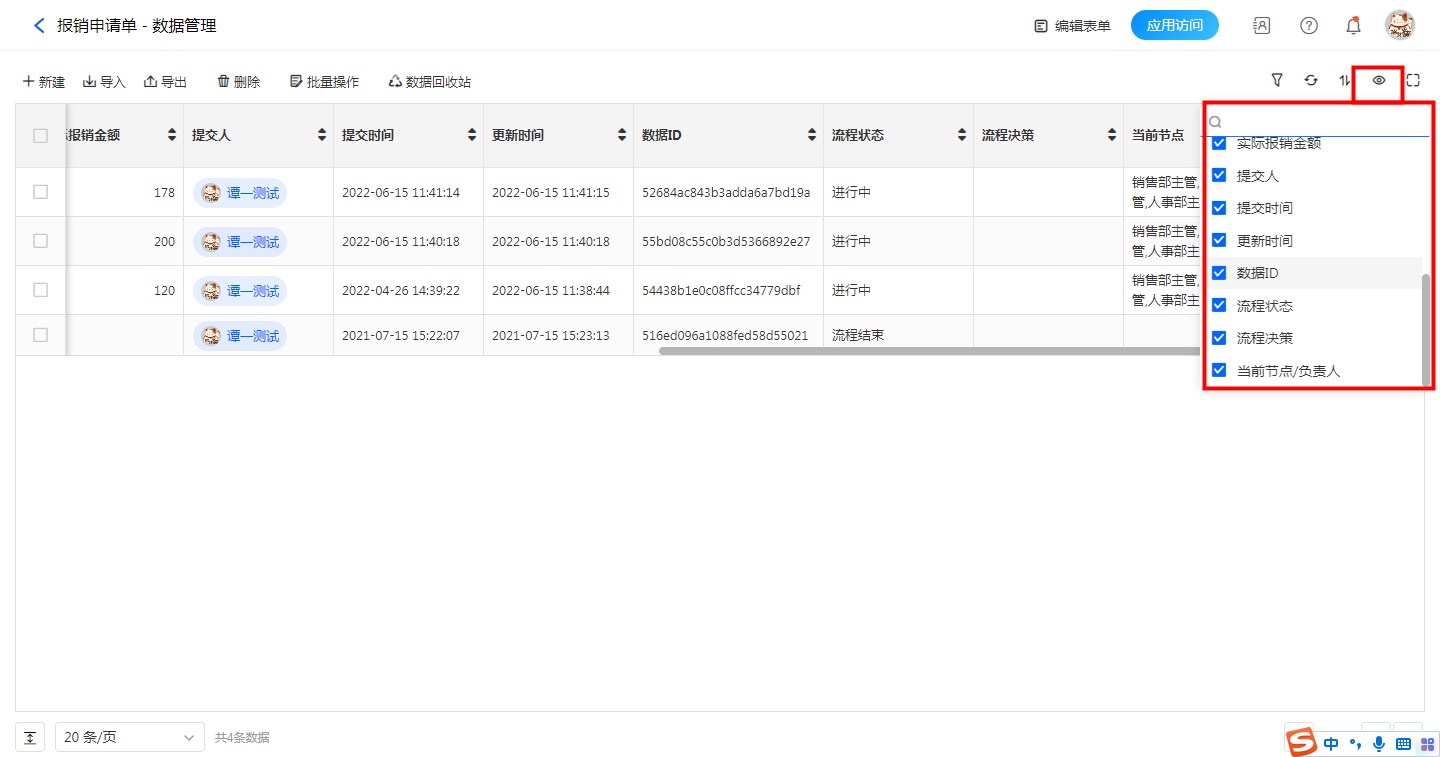1440x757 pixels.
Task: Uncheck the 提交时间 column checkbox
Action: (x=1219, y=208)
